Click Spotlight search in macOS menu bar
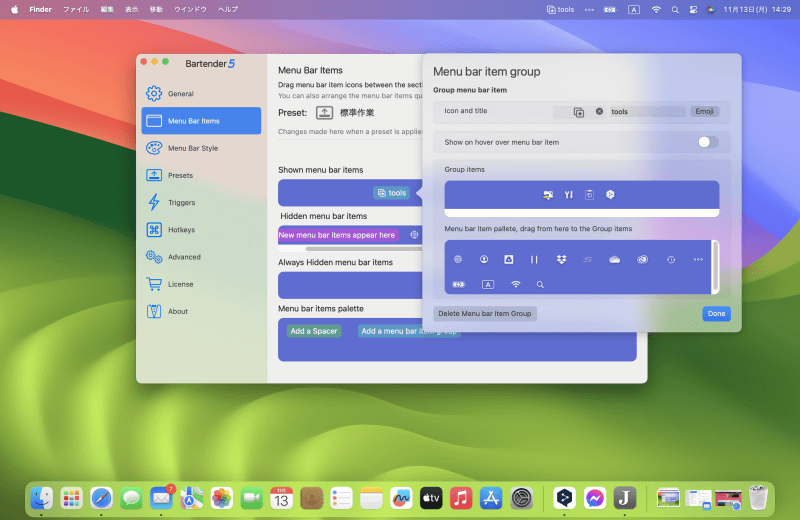 tap(675, 10)
